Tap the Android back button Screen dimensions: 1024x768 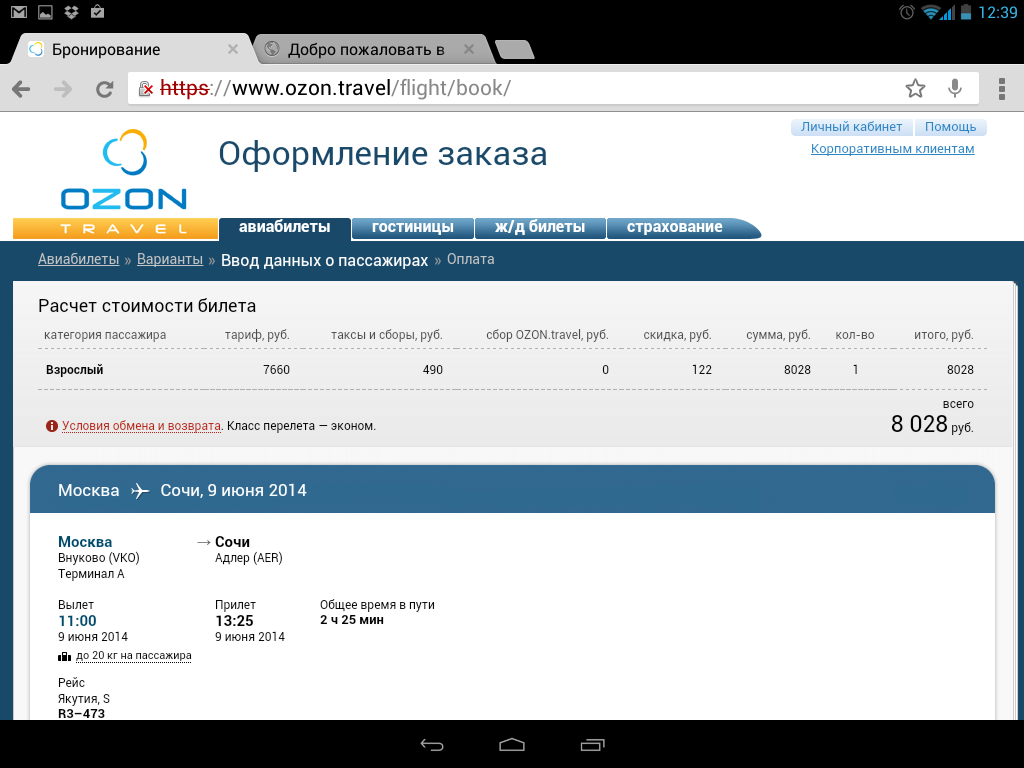[432, 744]
